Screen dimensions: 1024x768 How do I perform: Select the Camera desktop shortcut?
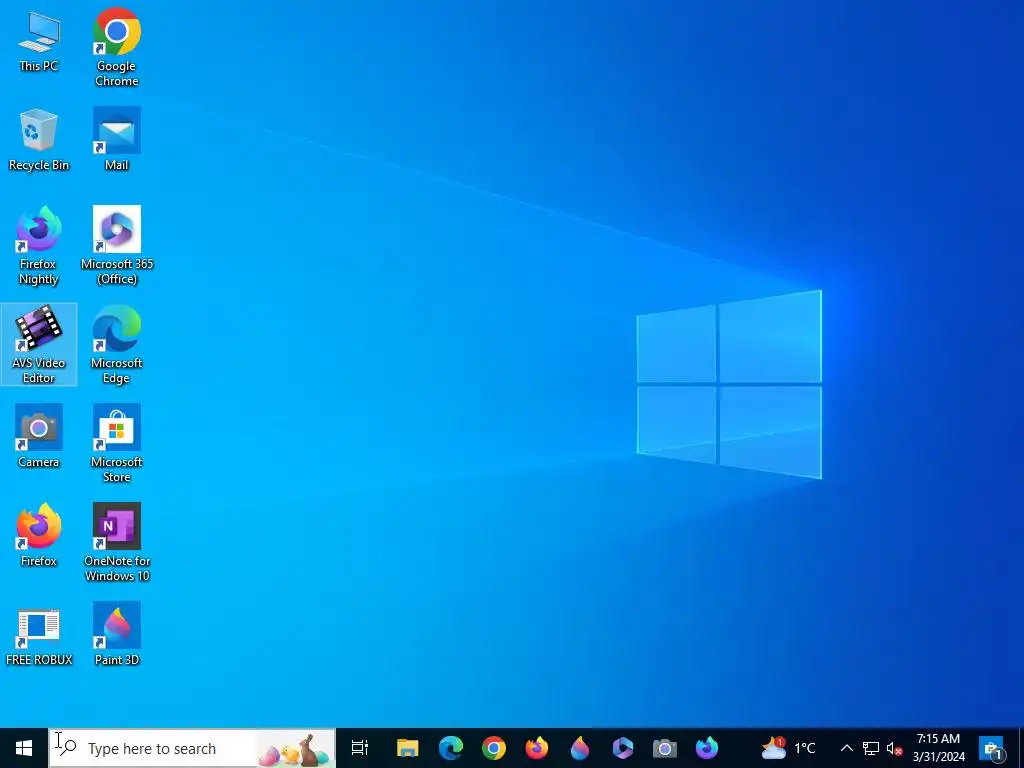pos(39,436)
